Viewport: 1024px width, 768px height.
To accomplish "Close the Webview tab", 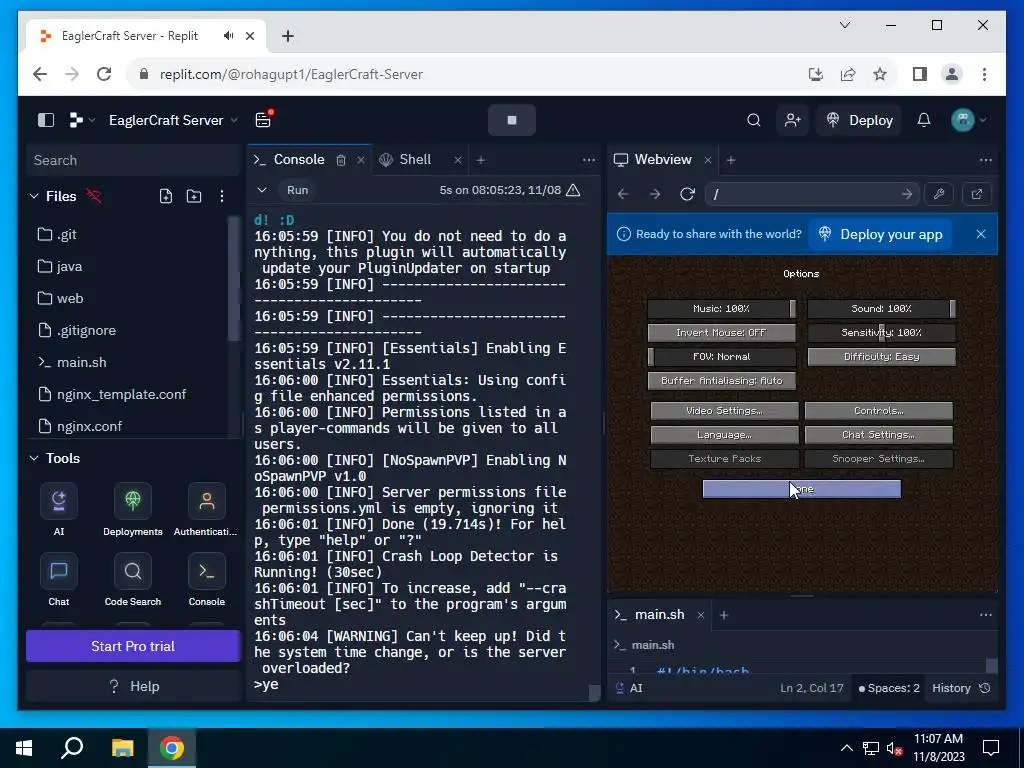I will click(707, 160).
